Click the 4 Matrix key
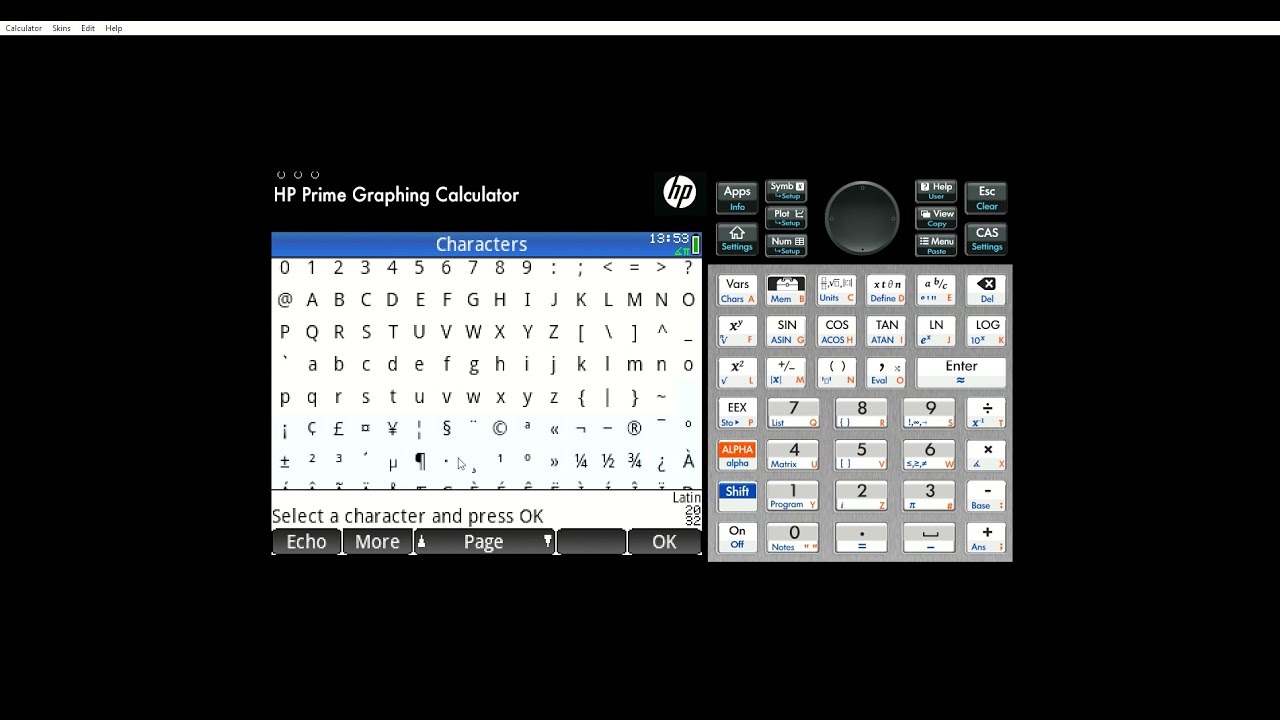1280x720 pixels. pos(793,455)
